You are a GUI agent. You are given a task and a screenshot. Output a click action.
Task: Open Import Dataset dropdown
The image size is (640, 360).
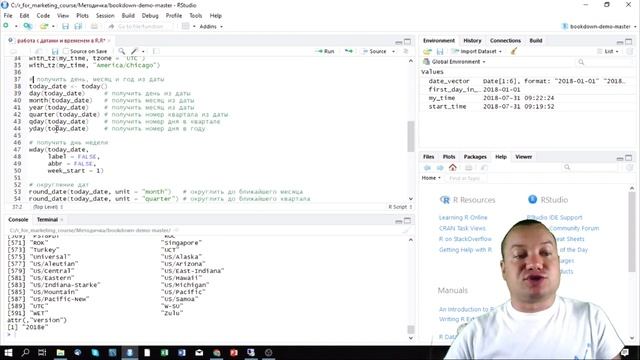pos(476,51)
